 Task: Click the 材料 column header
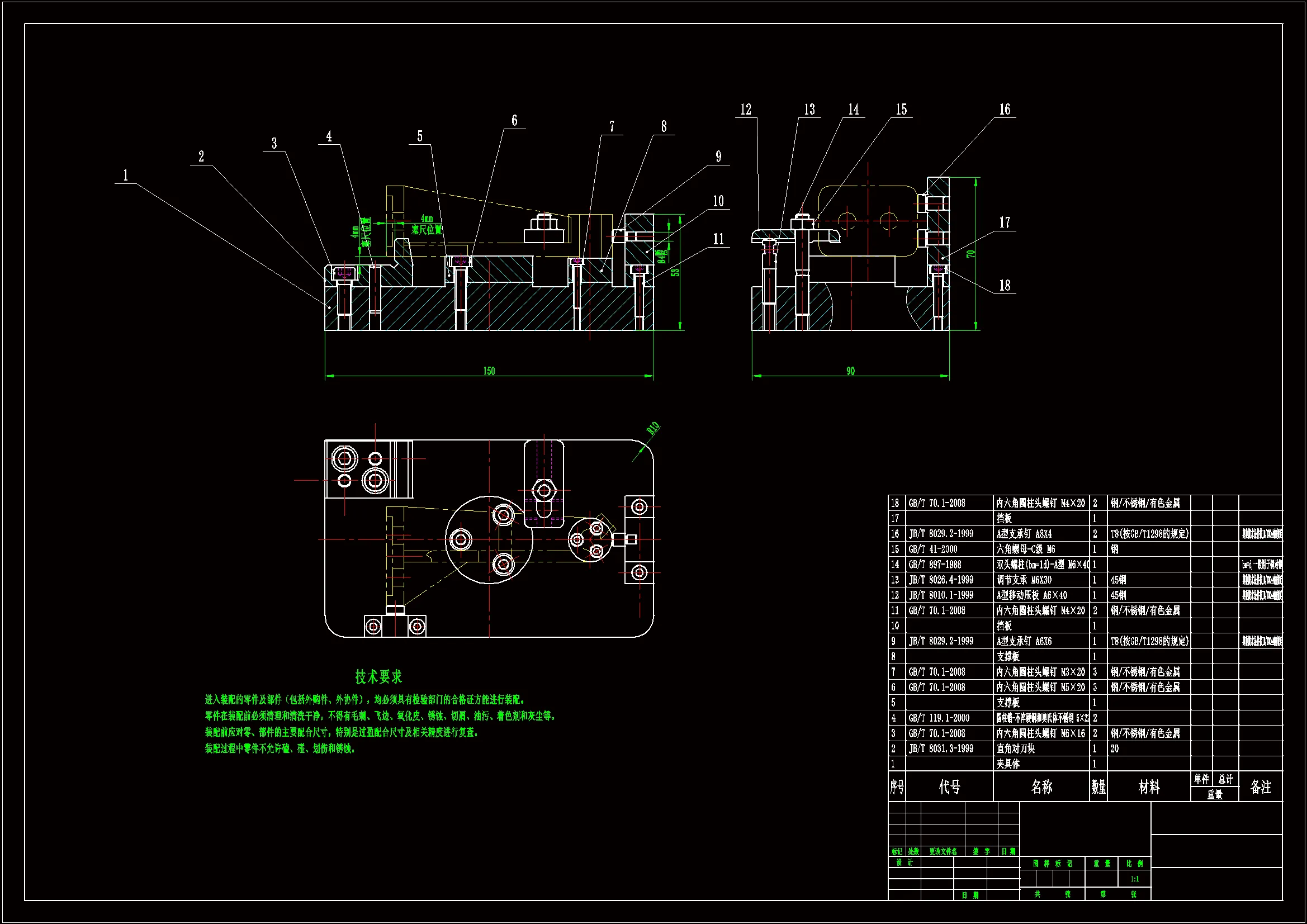(x=1149, y=787)
